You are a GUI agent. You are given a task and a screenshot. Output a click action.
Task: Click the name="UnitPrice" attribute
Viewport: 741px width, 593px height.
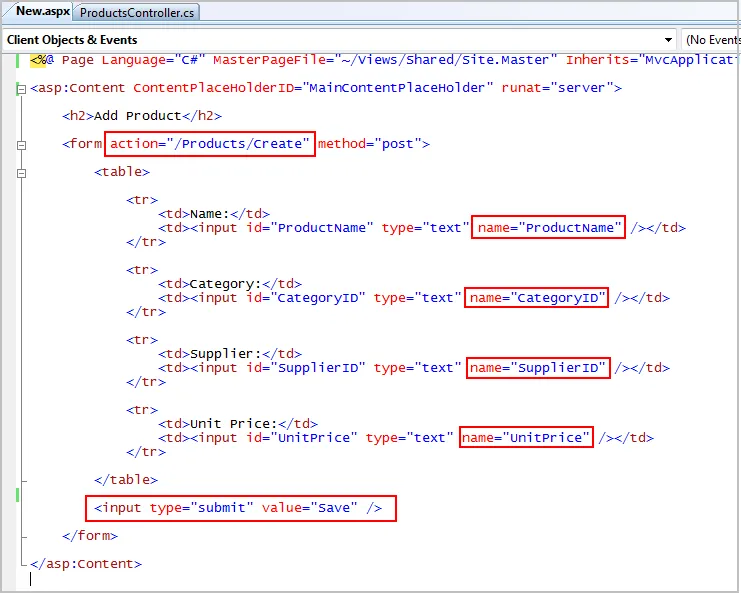point(525,438)
